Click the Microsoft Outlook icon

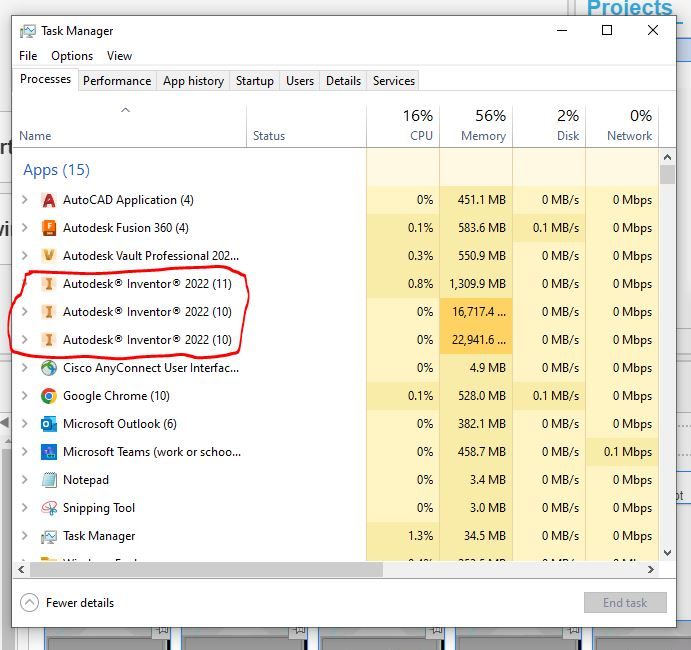coord(49,424)
